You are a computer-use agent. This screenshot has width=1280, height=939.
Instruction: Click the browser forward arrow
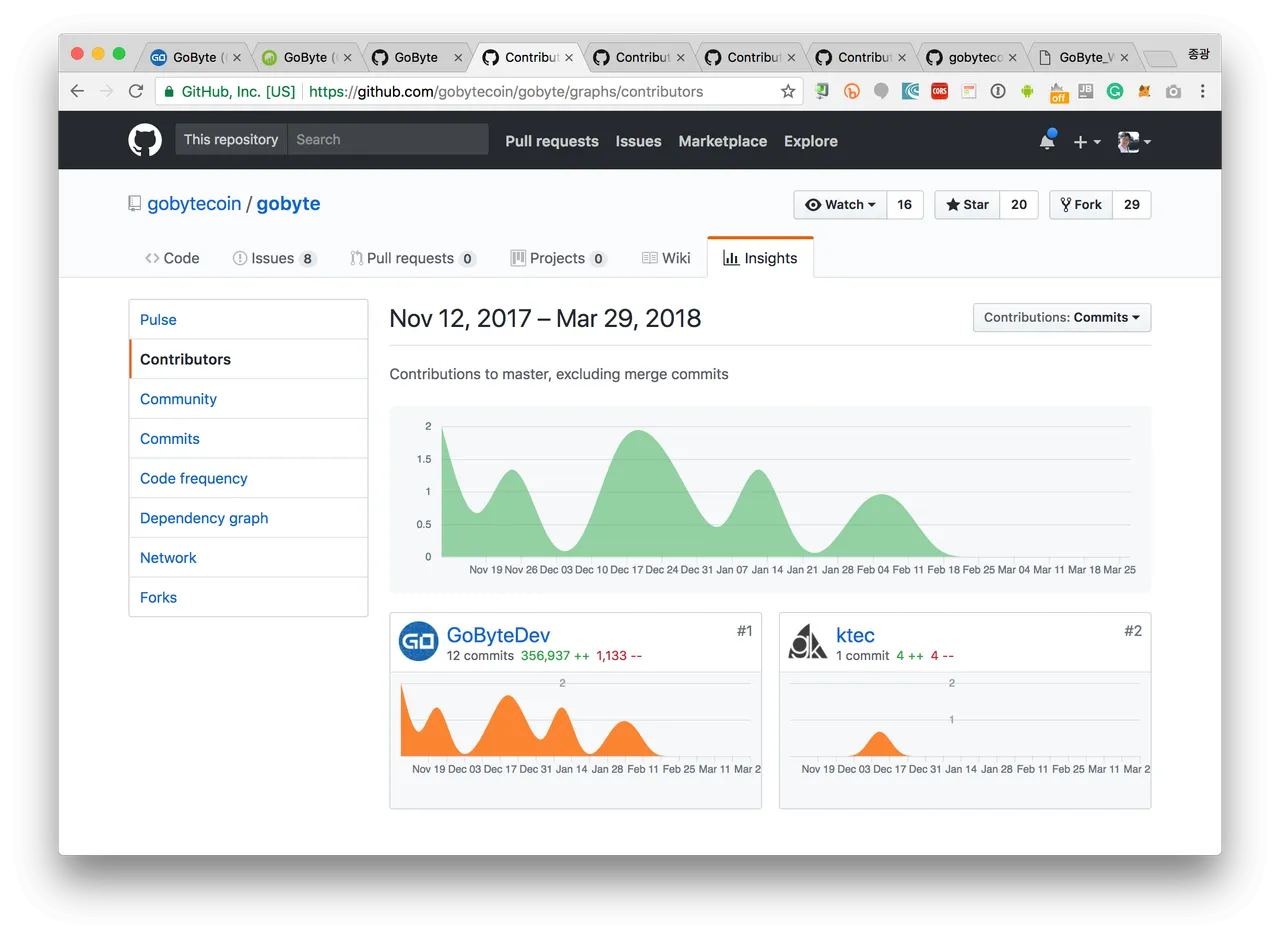[106, 91]
